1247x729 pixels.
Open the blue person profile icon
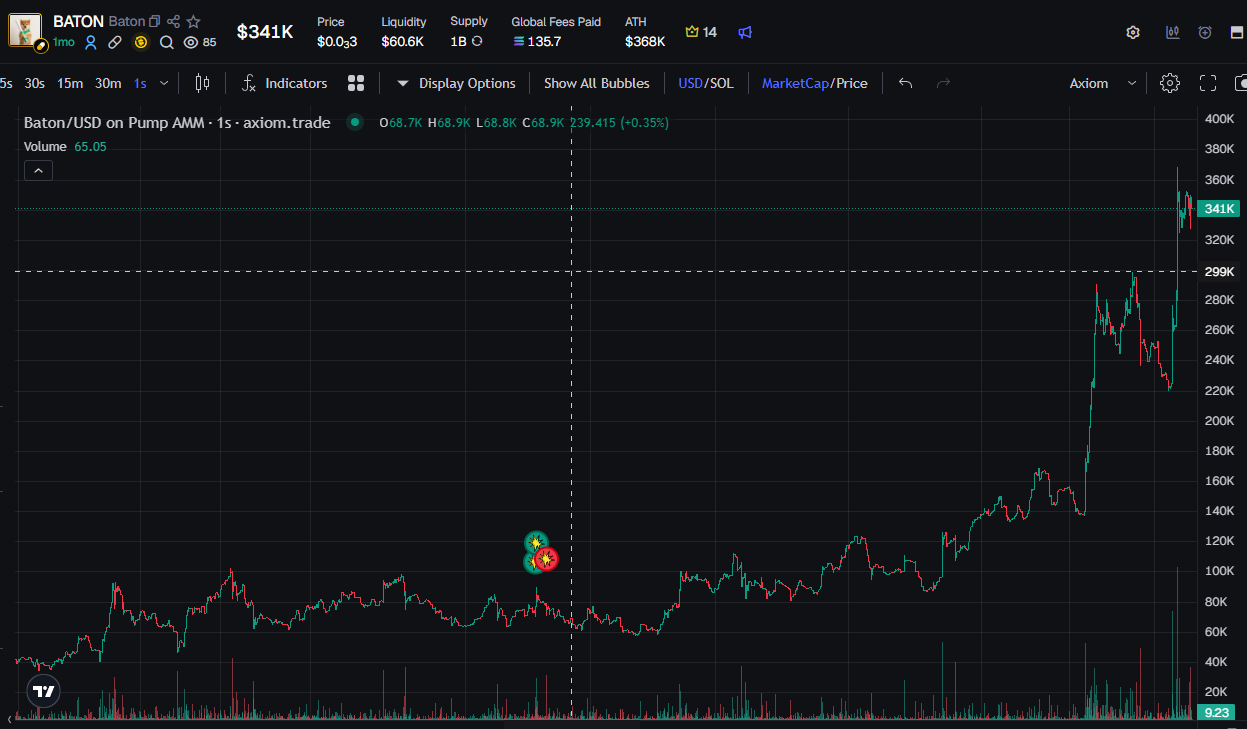91,42
